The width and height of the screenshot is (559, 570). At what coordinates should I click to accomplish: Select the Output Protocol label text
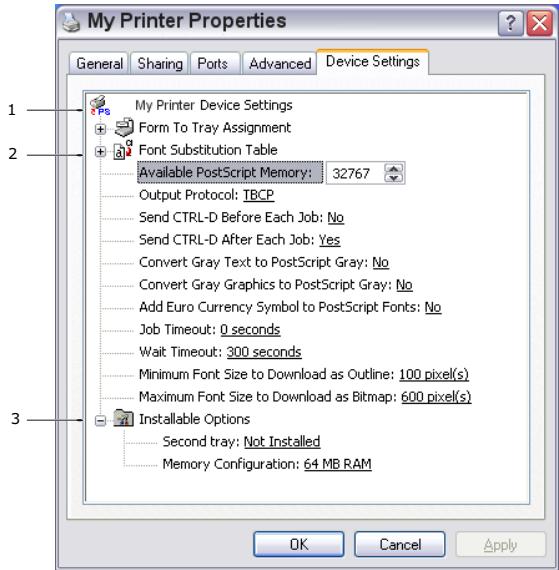(189, 195)
